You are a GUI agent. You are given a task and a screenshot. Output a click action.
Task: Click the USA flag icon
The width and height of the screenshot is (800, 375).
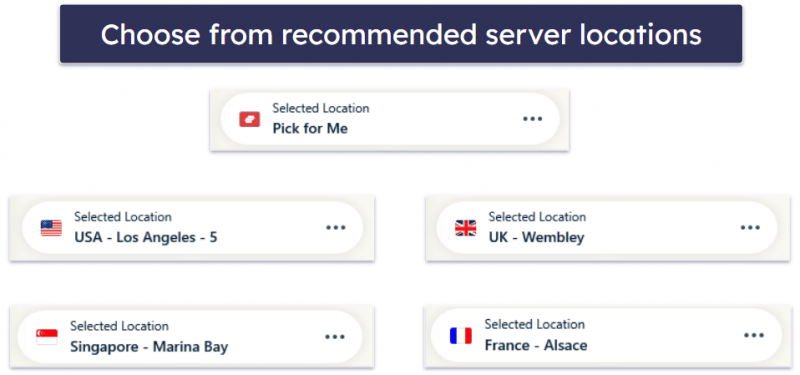coord(51,228)
